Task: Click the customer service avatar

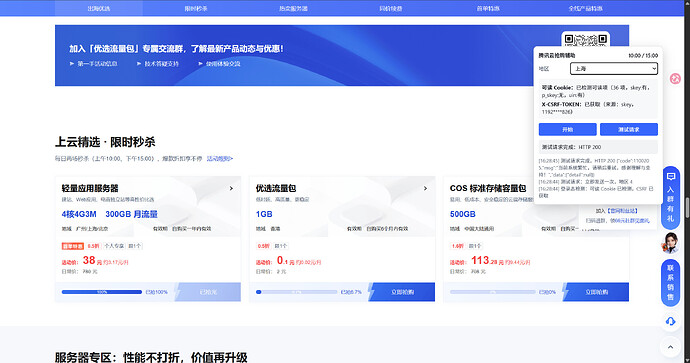Action: pyautogui.click(x=670, y=242)
